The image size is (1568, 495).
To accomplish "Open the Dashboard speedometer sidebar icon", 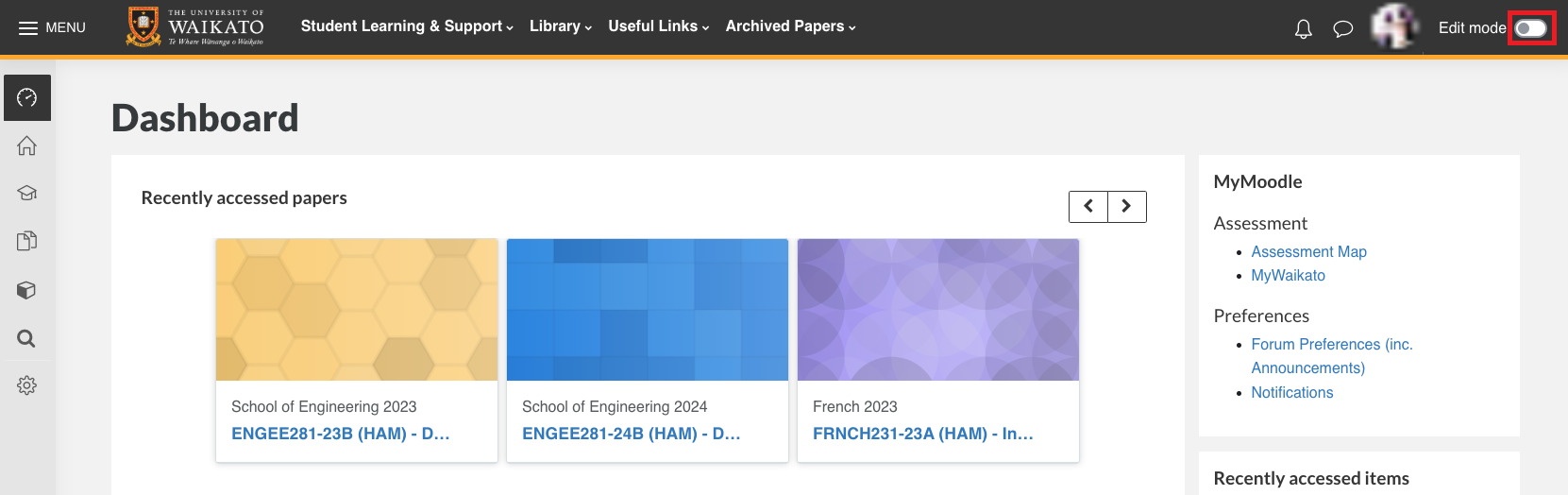I will (27, 97).
